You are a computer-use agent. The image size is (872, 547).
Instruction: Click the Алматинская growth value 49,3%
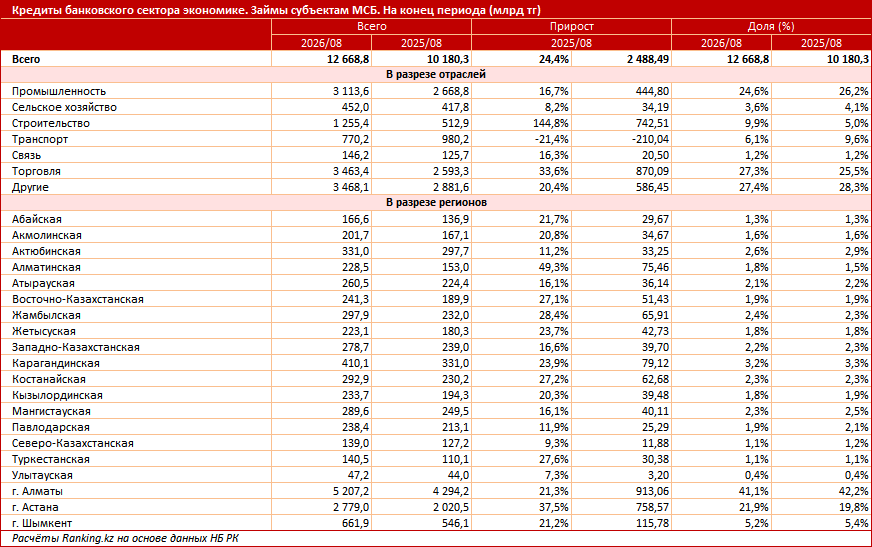pyautogui.click(x=553, y=267)
